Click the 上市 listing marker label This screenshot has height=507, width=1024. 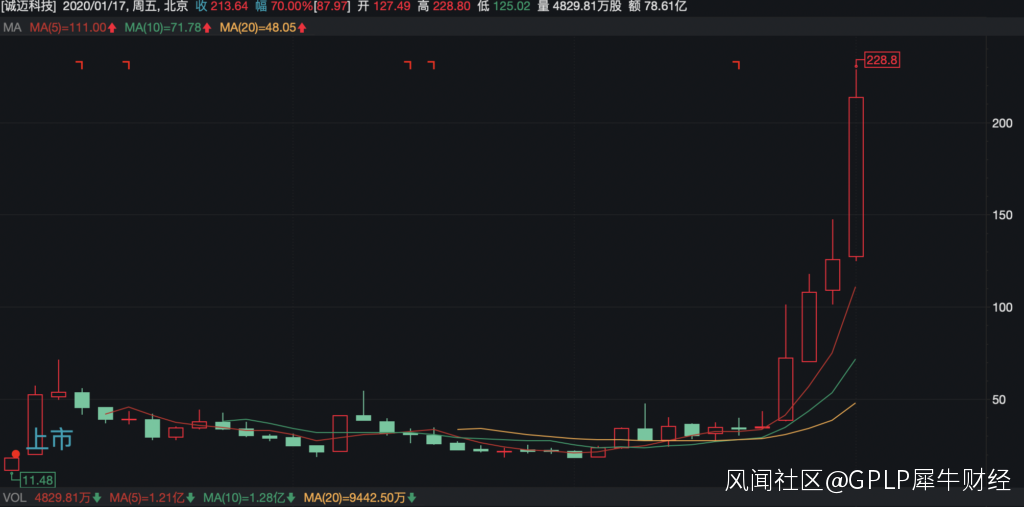tap(50, 438)
